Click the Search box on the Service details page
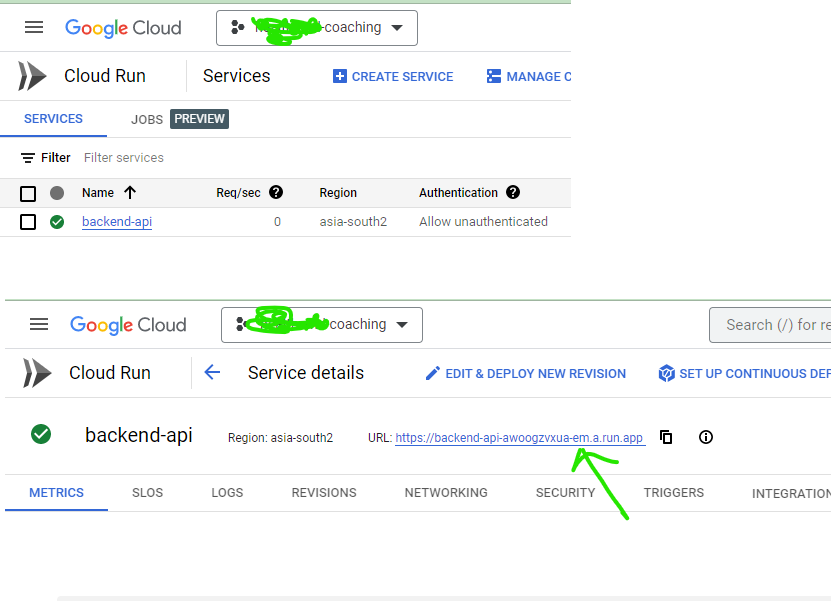 point(770,325)
